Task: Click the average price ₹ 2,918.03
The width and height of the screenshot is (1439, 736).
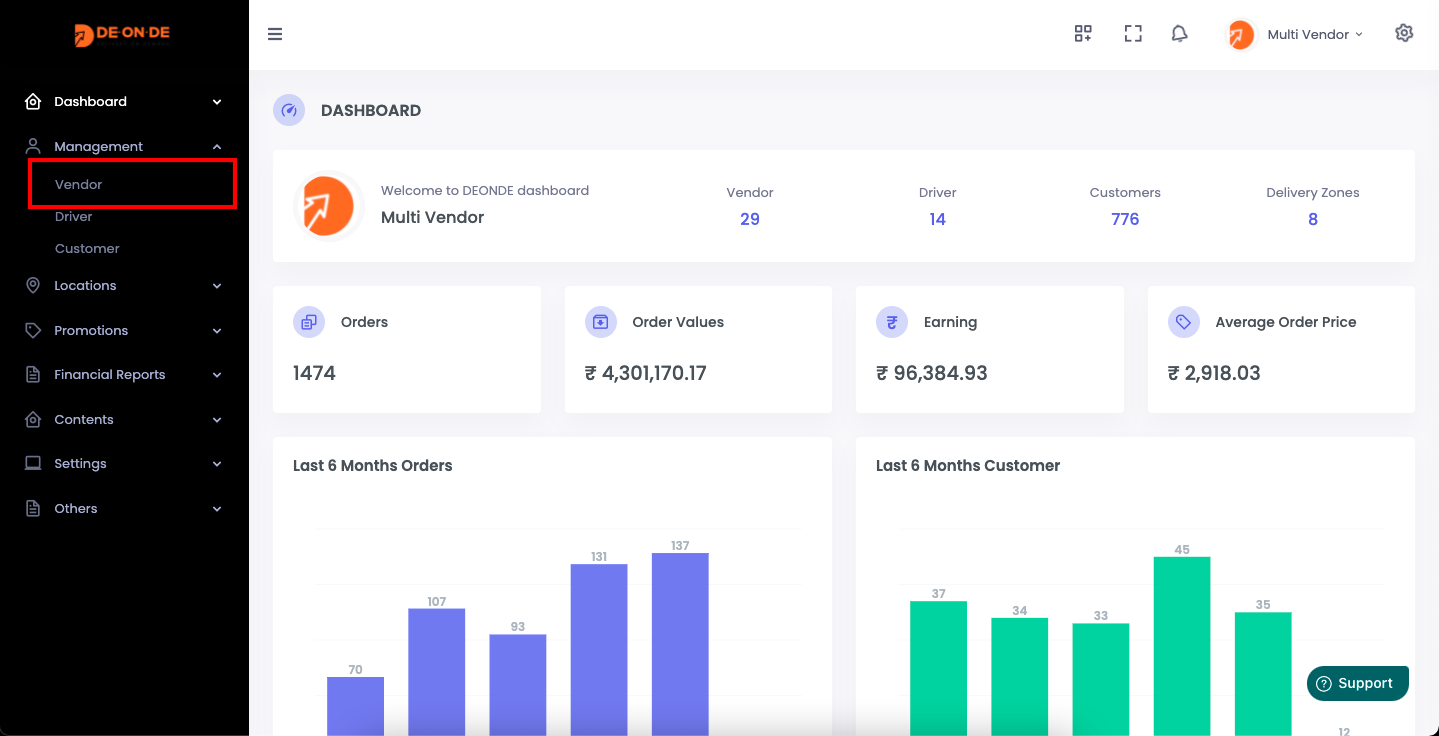Action: coord(1214,373)
